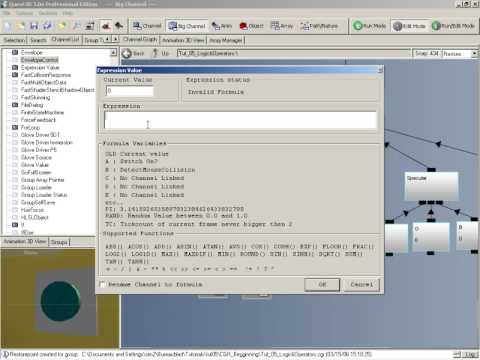Close the Expression Value dialog

[x=380, y=70]
